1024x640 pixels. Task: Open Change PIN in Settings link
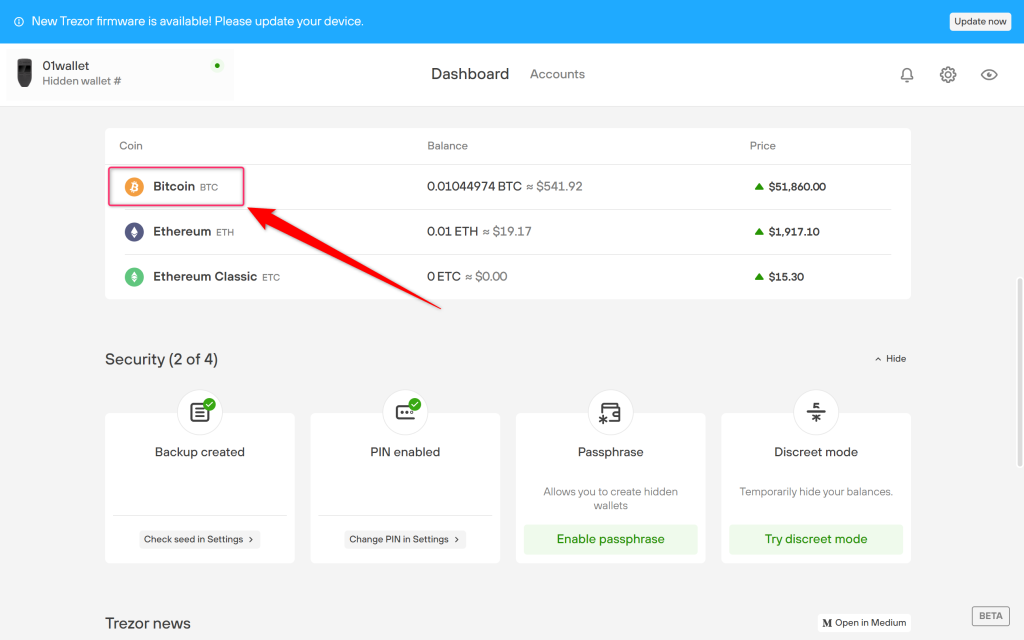pos(404,539)
